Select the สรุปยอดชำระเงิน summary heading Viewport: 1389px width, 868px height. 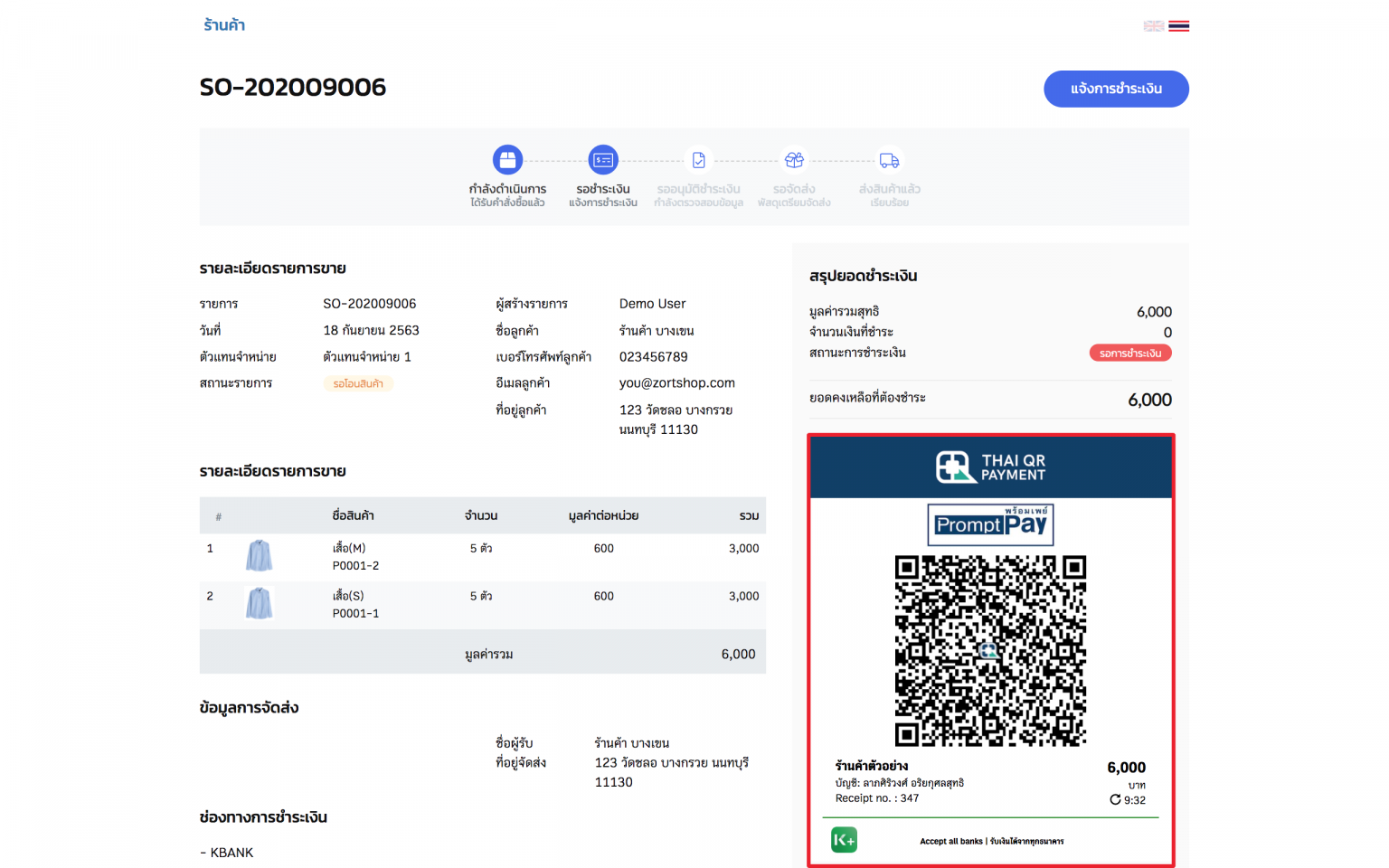click(x=864, y=276)
